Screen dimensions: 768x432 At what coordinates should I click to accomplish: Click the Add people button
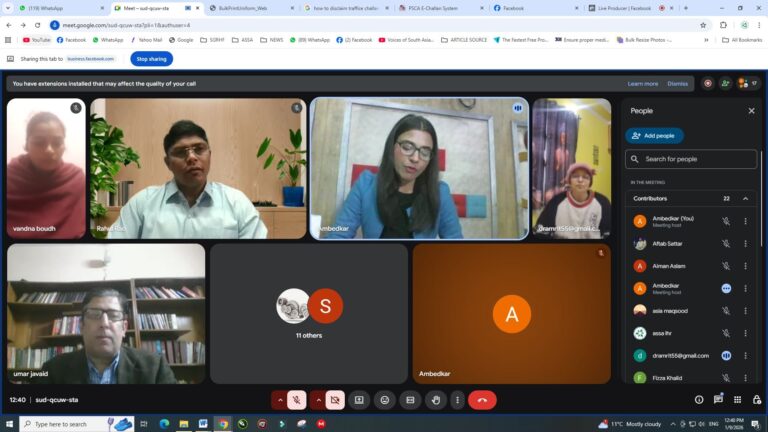tap(654, 135)
